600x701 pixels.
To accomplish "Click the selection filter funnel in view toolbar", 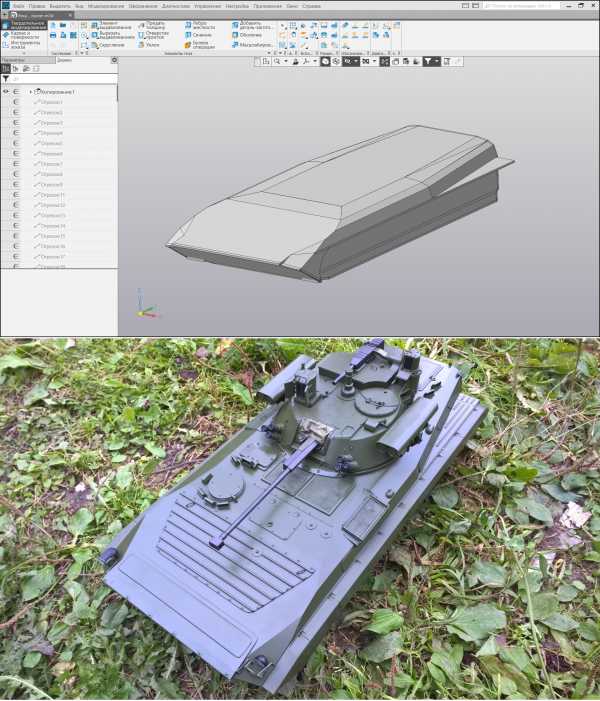I will 428,61.
